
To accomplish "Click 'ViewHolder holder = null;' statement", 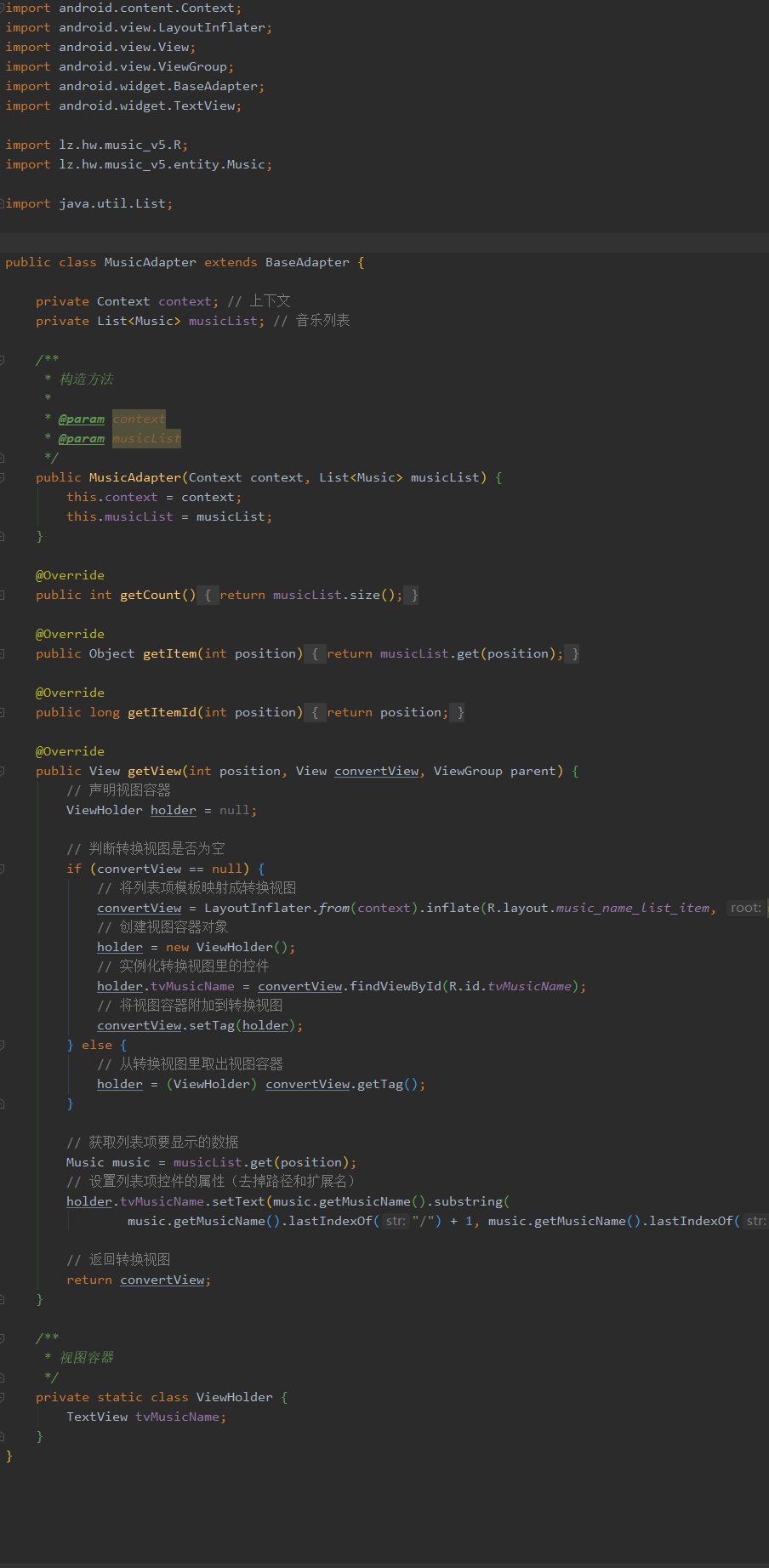I will coord(162,810).
